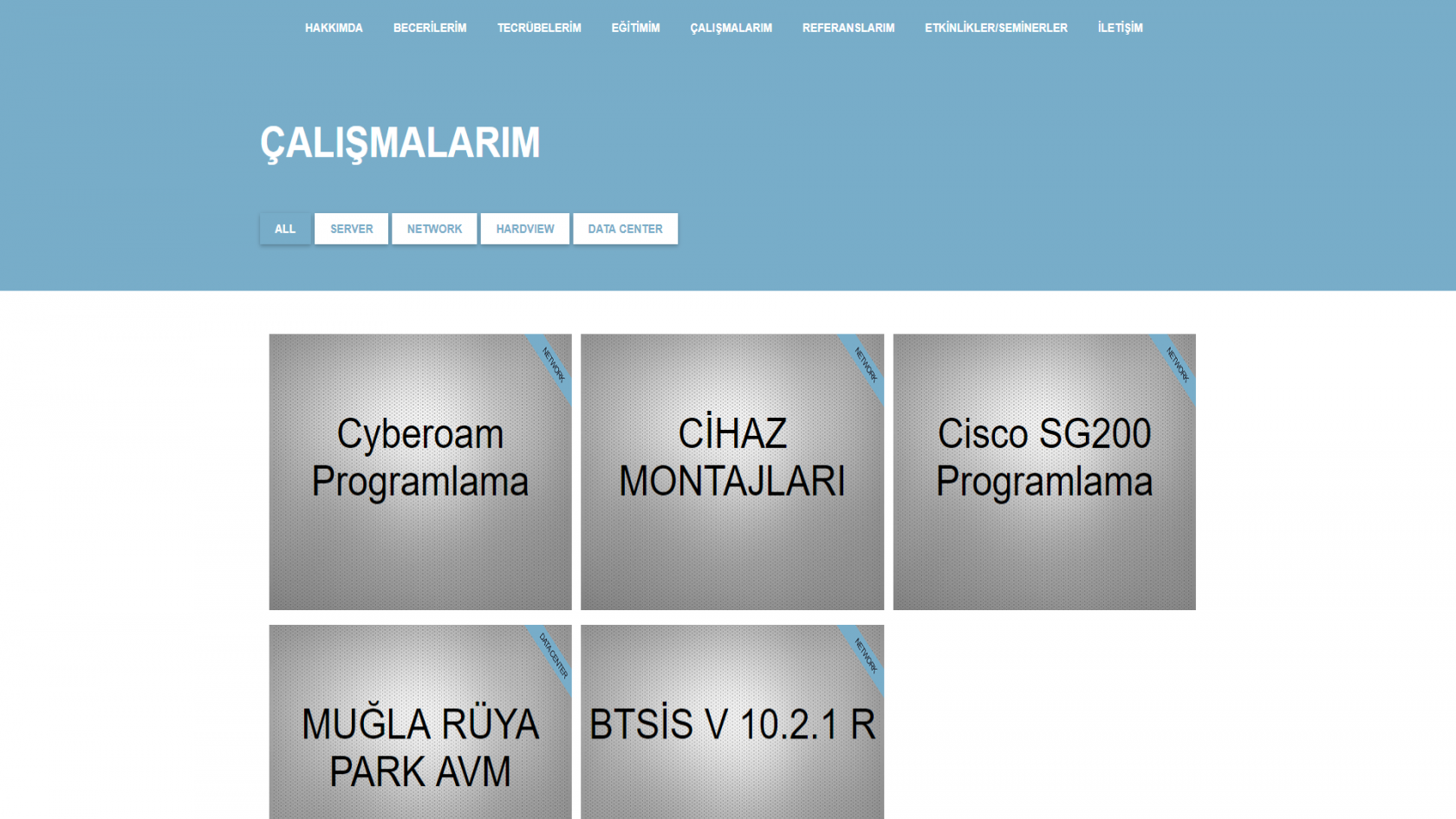1456x819 pixels.
Task: Open the Cyberoam Programlama project tile
Action: 420,471
